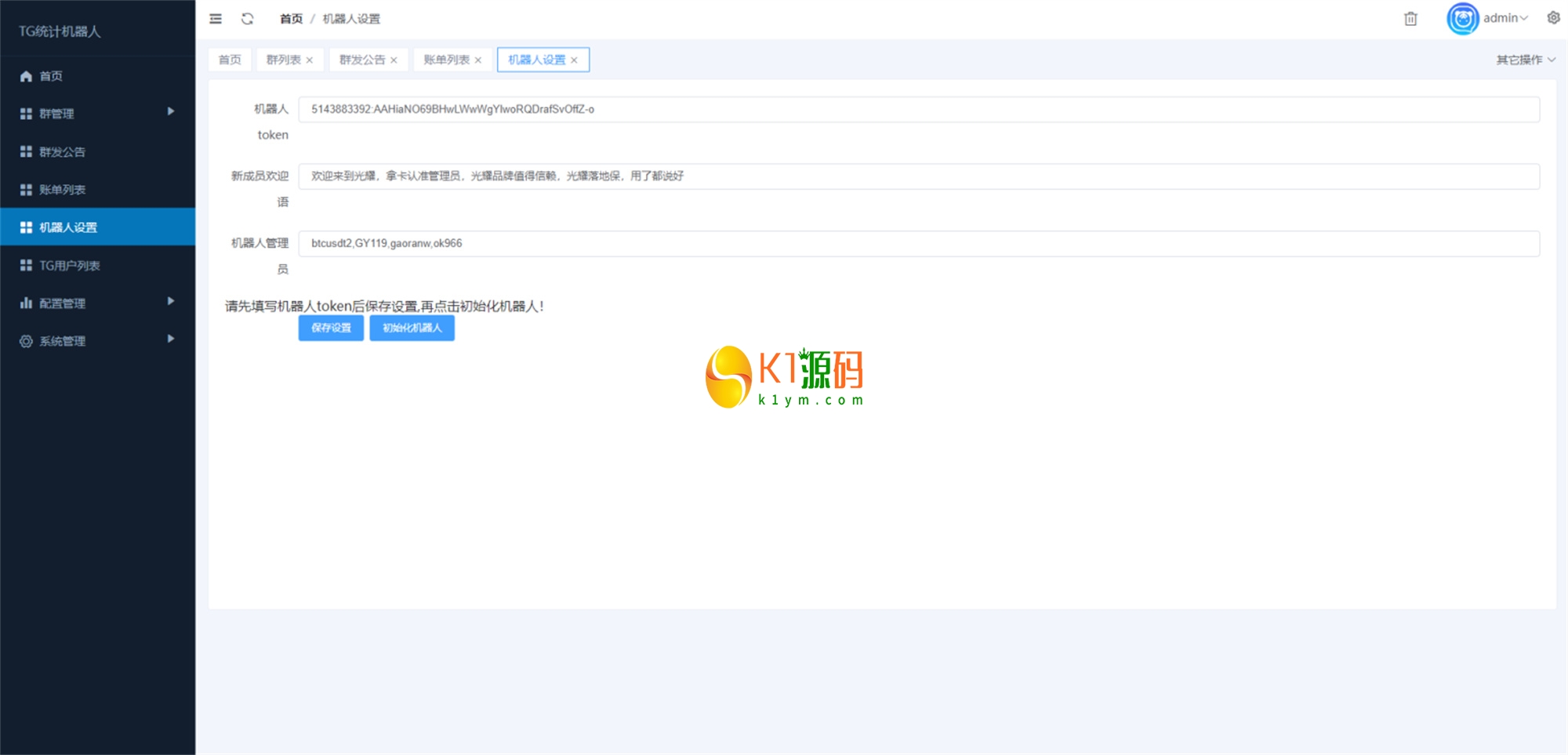Screen dimensions: 1568x755
Task: Click the gear icon beside 系统管理
Action: click(x=26, y=341)
